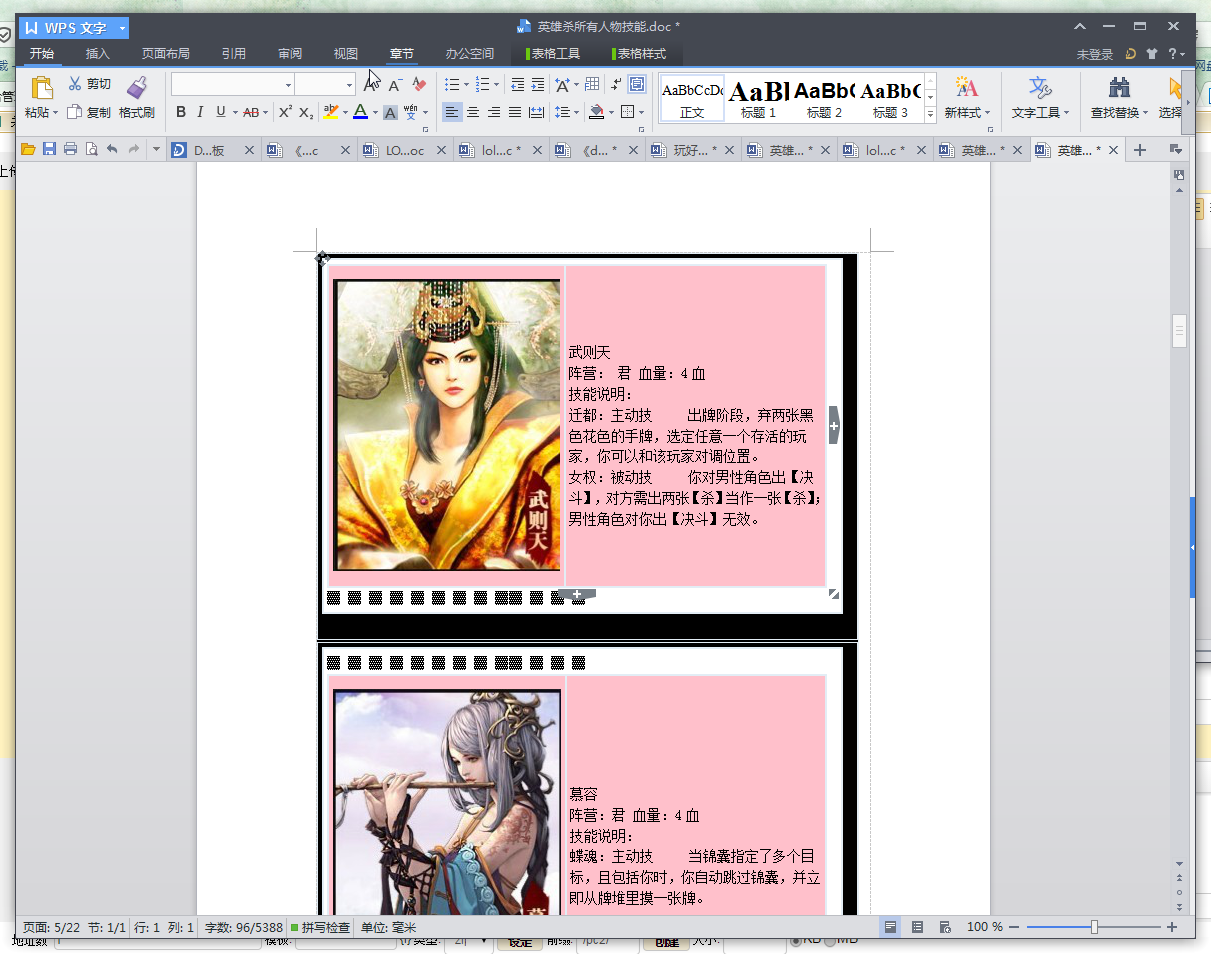Expand the numbered list dropdown arrow
This screenshot has width=1211, height=954.
[x=497, y=85]
